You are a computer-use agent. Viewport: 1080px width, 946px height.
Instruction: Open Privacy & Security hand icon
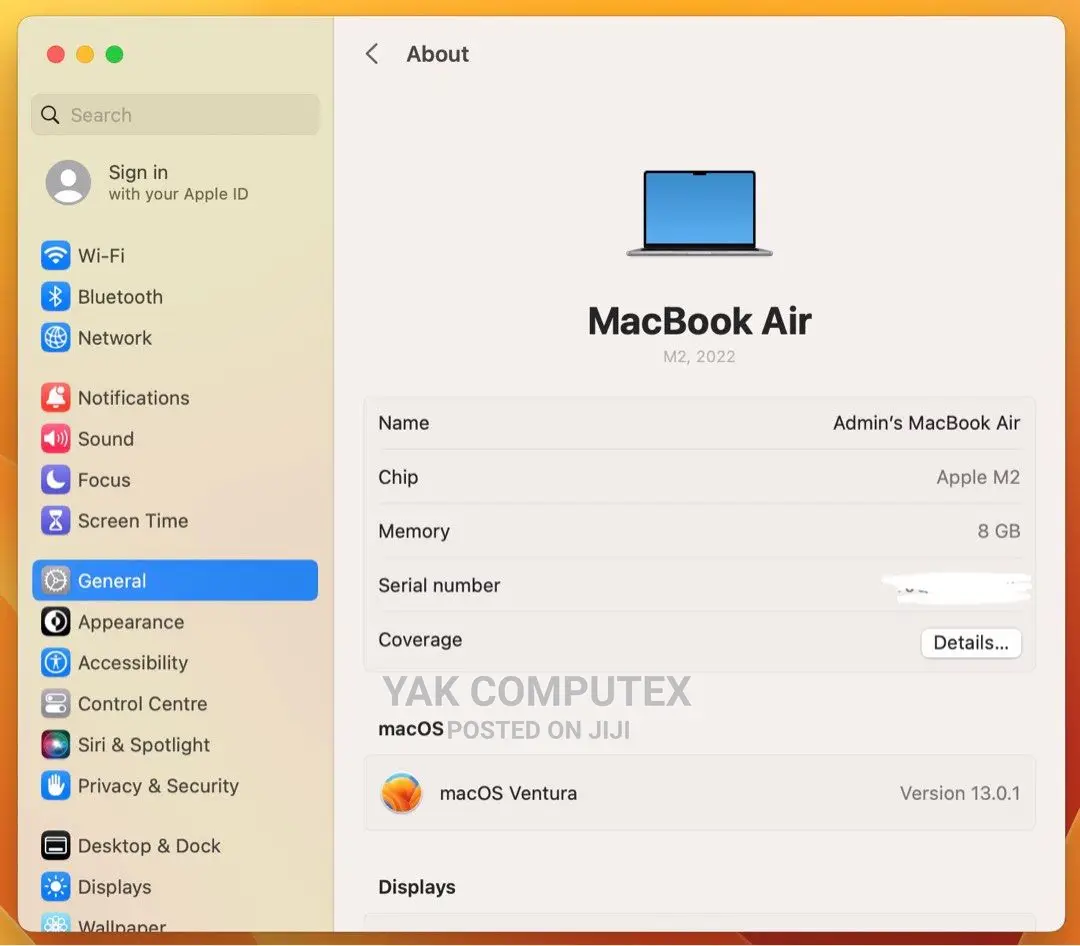click(55, 785)
